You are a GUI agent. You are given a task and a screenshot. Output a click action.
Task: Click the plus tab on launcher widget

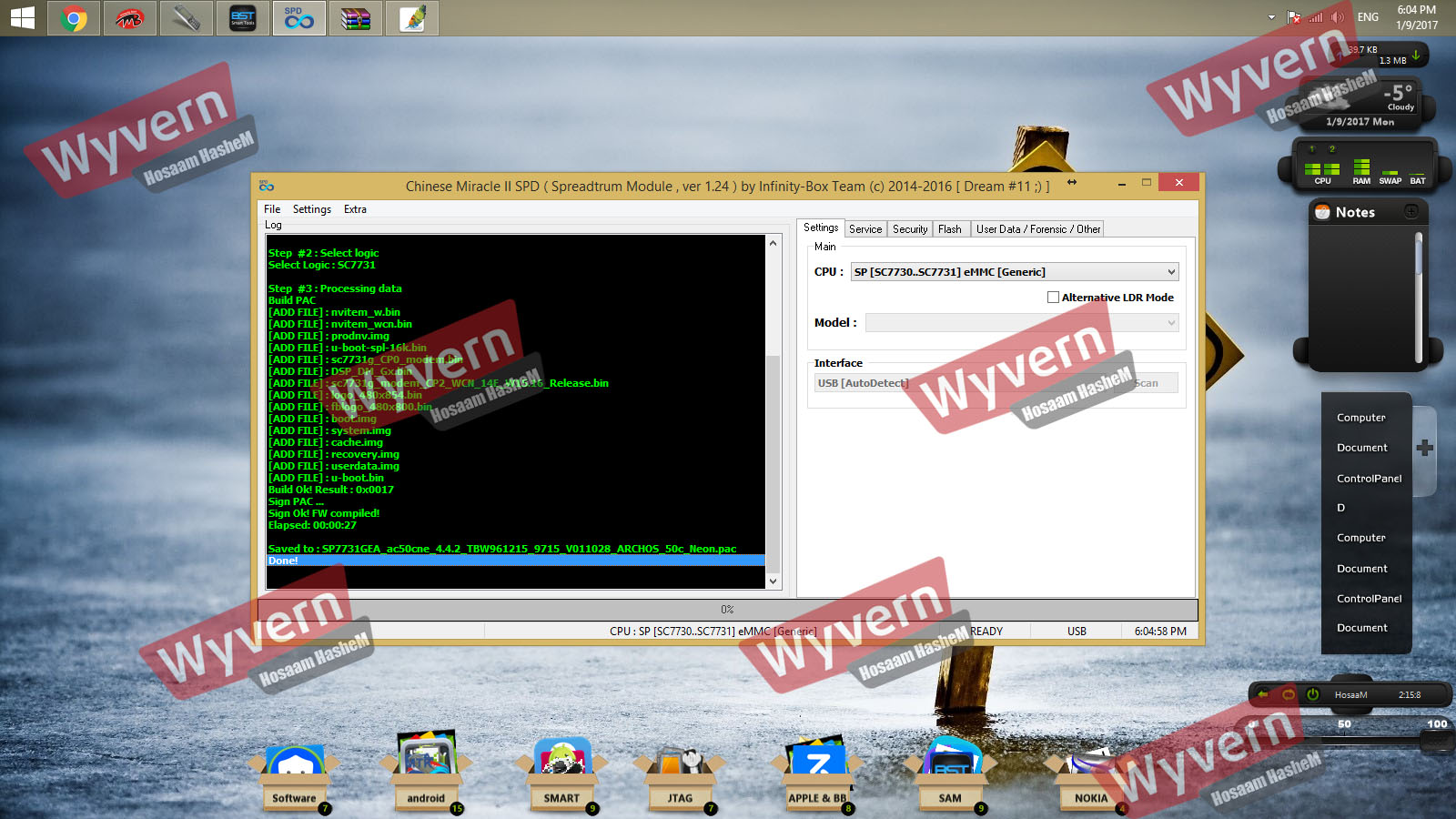click(1425, 448)
